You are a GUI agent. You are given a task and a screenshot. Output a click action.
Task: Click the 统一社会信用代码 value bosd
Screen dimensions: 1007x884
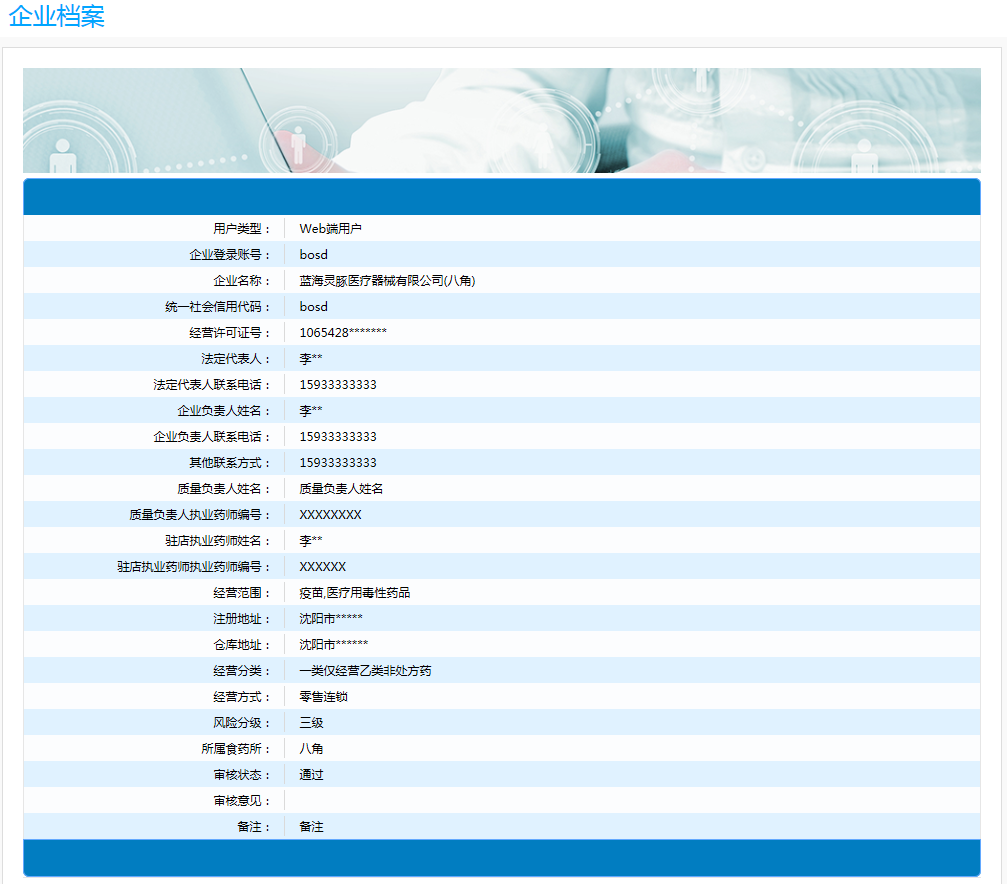tap(313, 307)
